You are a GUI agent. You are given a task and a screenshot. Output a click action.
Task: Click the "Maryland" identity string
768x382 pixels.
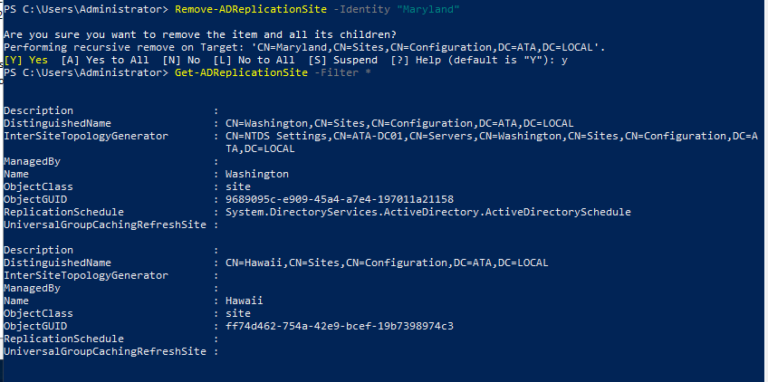[431, 9]
